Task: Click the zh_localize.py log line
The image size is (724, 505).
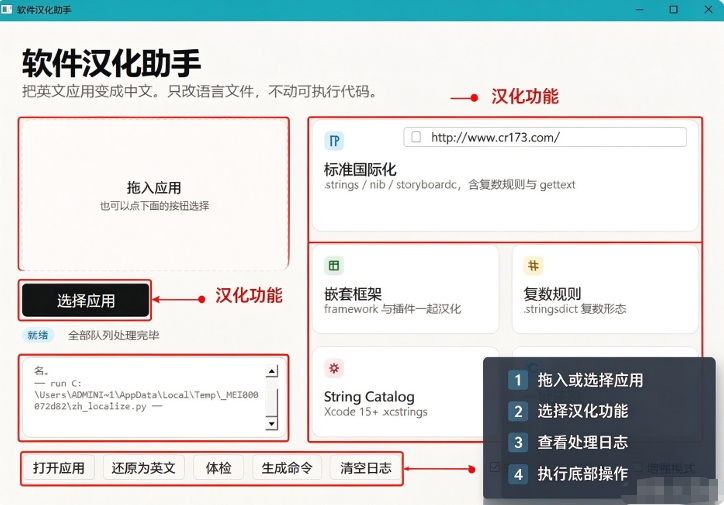Action: [98, 407]
